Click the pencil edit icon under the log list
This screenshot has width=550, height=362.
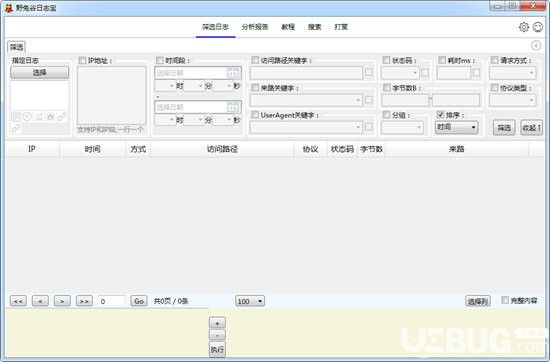pos(39,116)
